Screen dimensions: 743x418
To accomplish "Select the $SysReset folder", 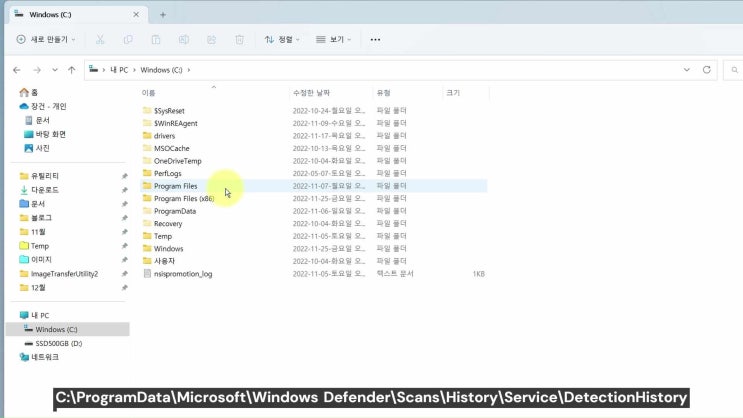I will 169,111.
